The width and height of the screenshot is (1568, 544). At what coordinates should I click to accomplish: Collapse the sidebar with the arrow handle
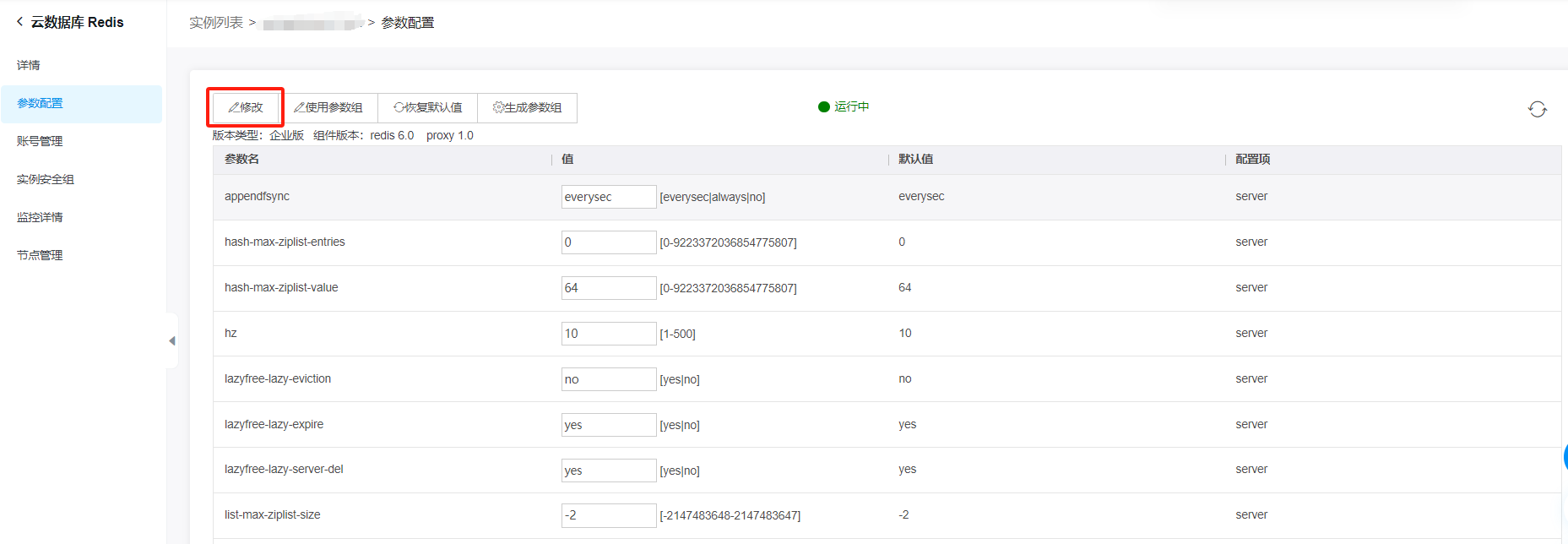pos(172,340)
